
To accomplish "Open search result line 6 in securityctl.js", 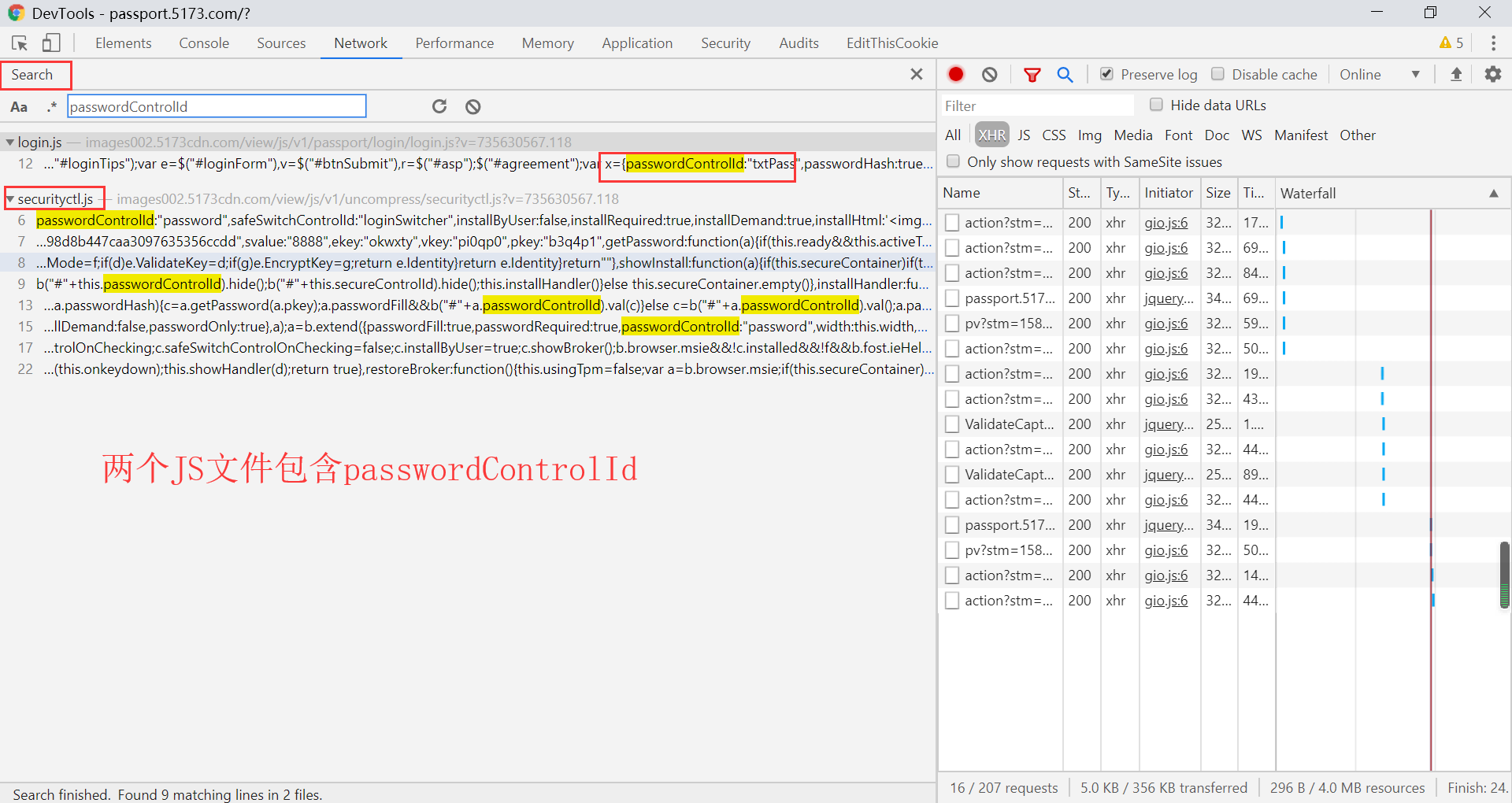I will (468, 220).
